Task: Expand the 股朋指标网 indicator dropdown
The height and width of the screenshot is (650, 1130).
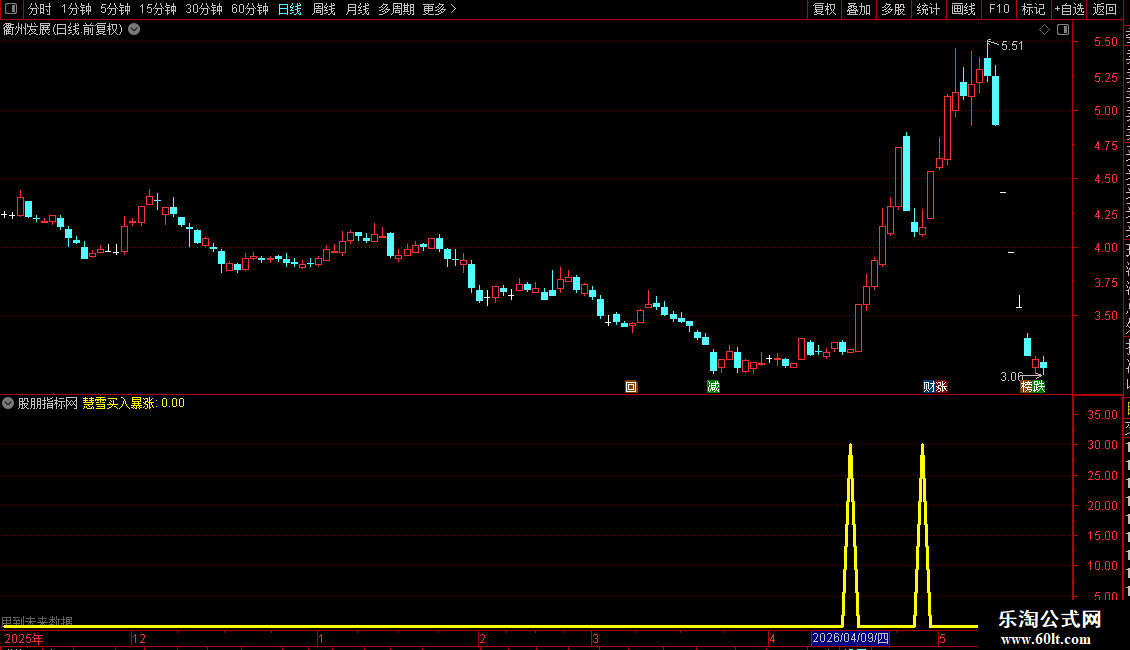Action: [x=8, y=403]
